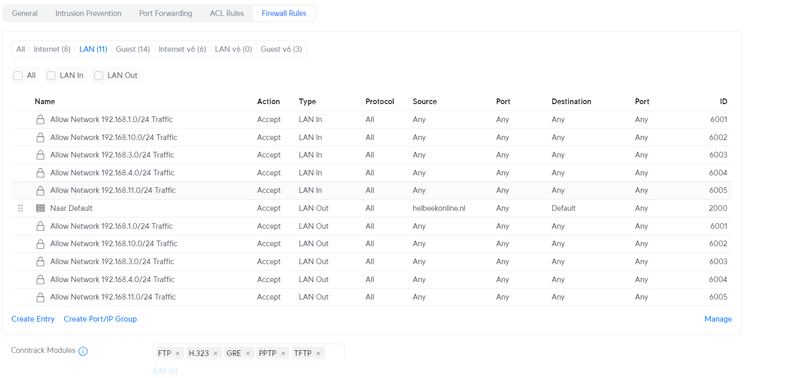Image resolution: width=800 pixels, height=378 pixels.
Task: Click lock icon of LAN Out 192.168.1.0/24 rule
Action: [x=40, y=226]
